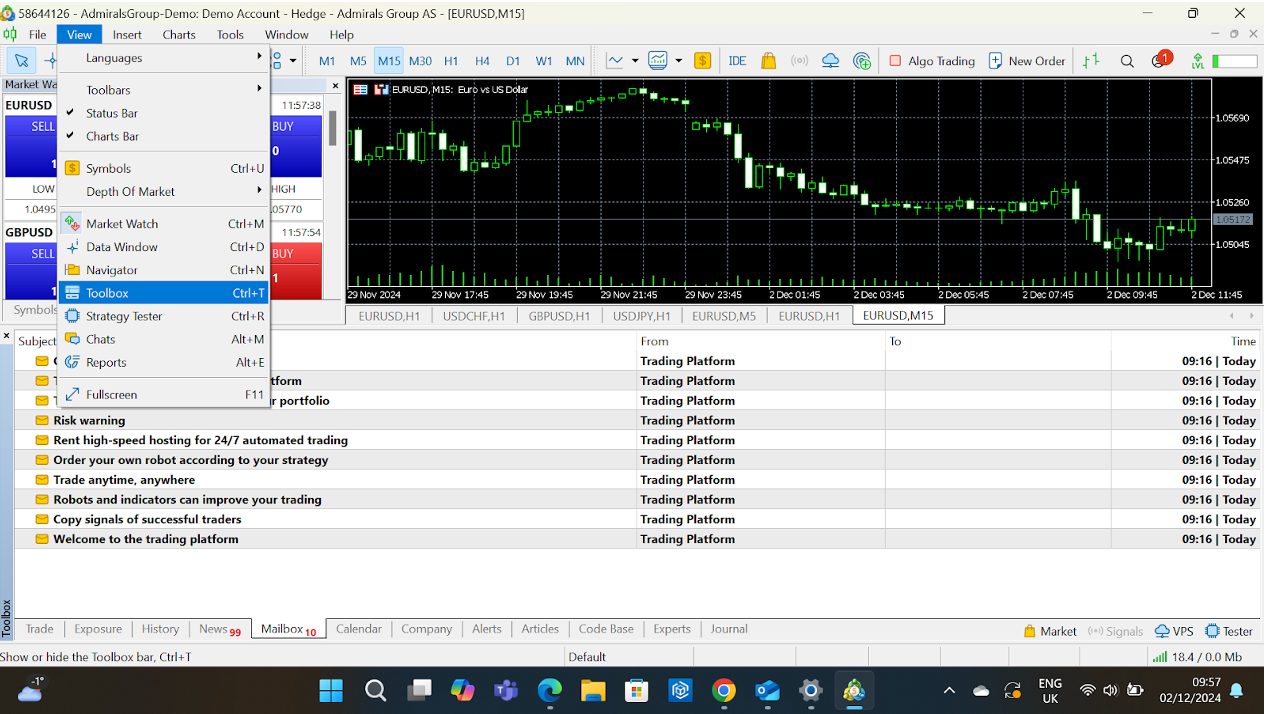Screen dimensions: 1270x714
Task: Open the Charts menu
Action: coord(179,34)
